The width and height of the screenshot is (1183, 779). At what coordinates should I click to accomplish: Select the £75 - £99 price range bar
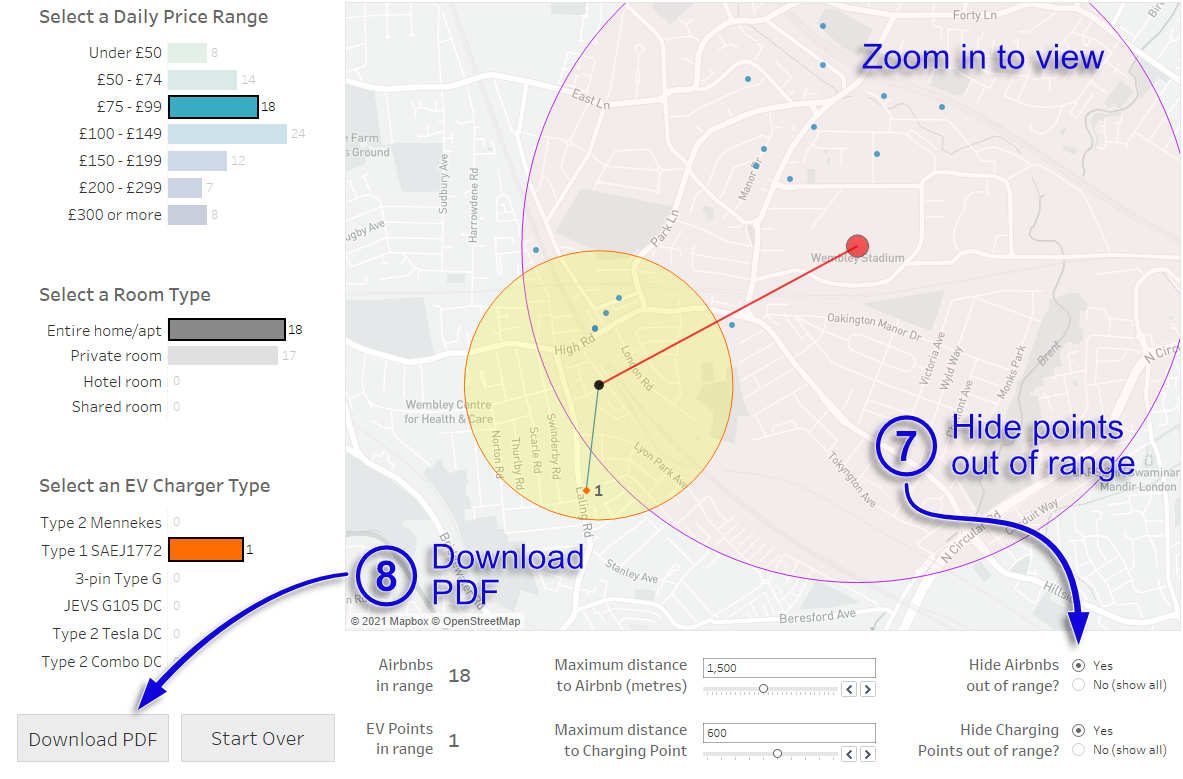pos(213,106)
